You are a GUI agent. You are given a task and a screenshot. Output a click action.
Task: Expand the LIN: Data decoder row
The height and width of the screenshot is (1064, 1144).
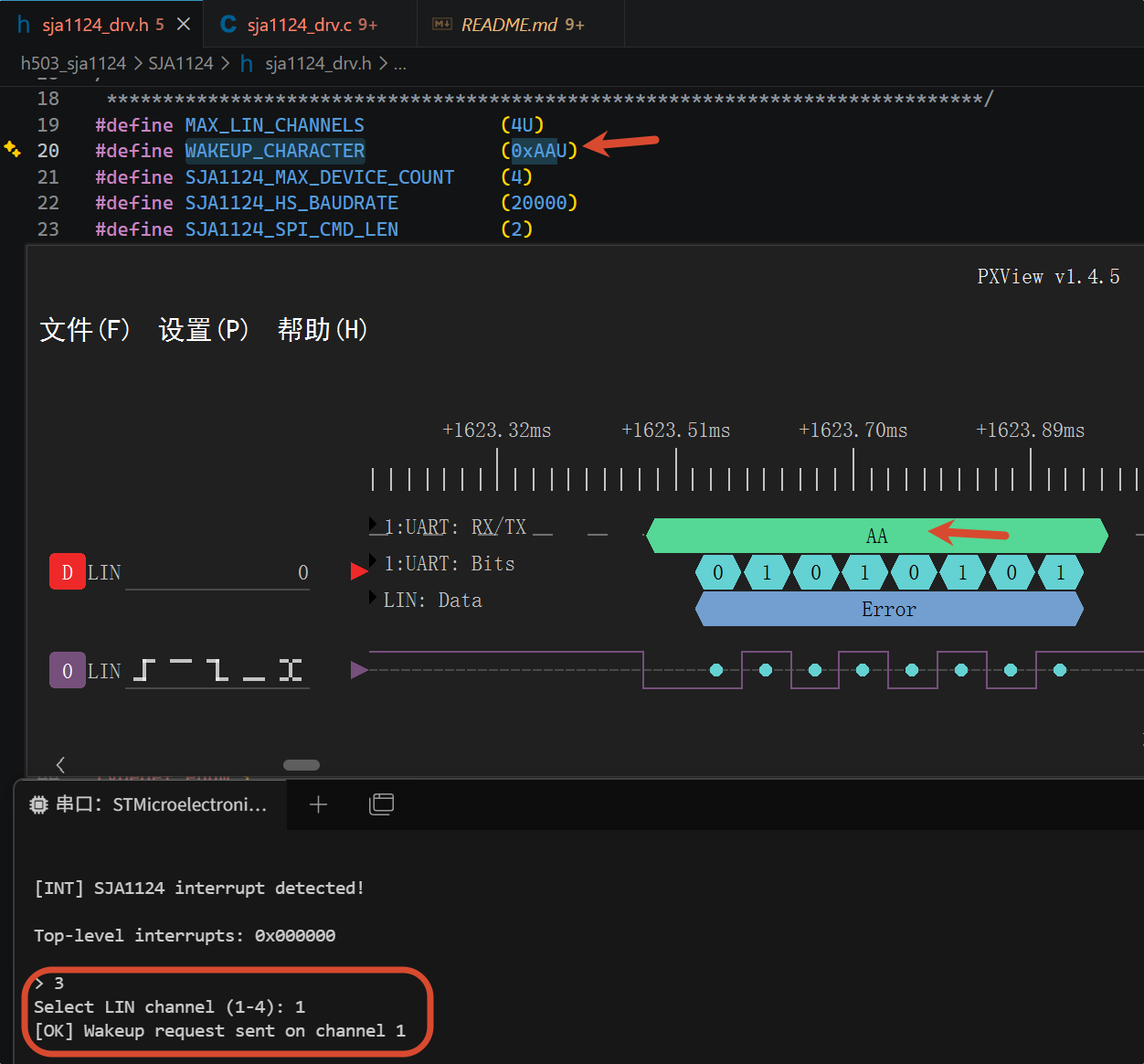coord(373,598)
